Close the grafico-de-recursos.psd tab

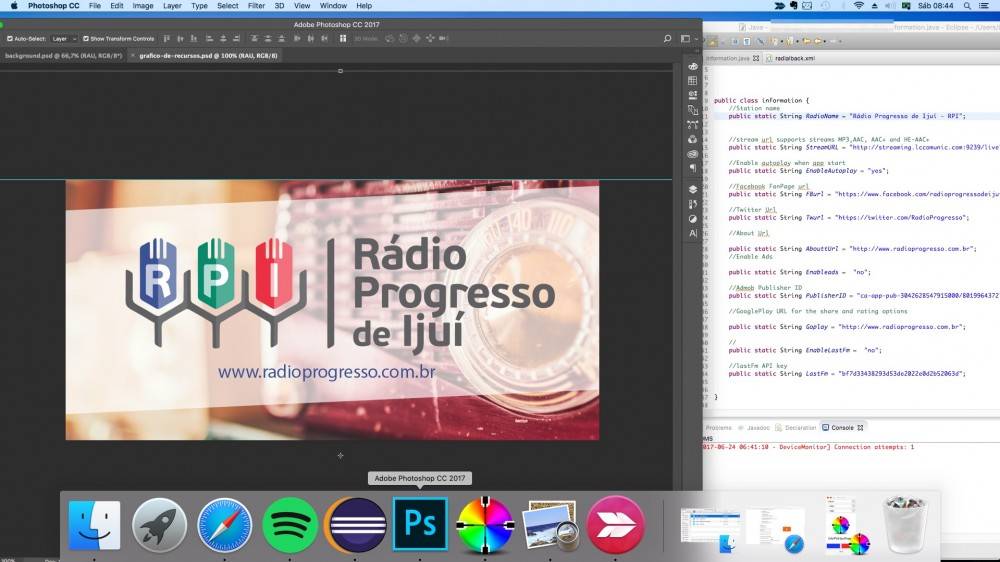pyautogui.click(x=133, y=55)
